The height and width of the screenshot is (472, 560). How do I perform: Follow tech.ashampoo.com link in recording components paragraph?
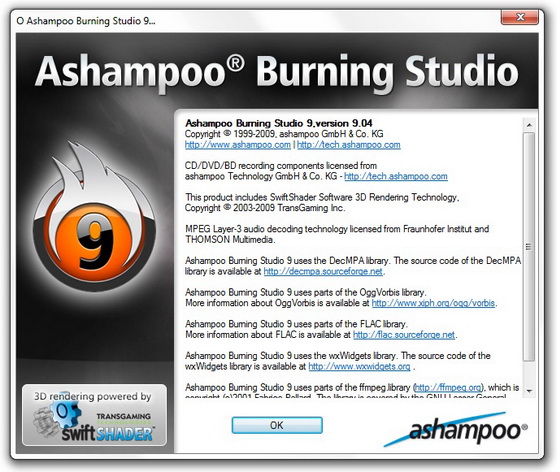[396, 176]
